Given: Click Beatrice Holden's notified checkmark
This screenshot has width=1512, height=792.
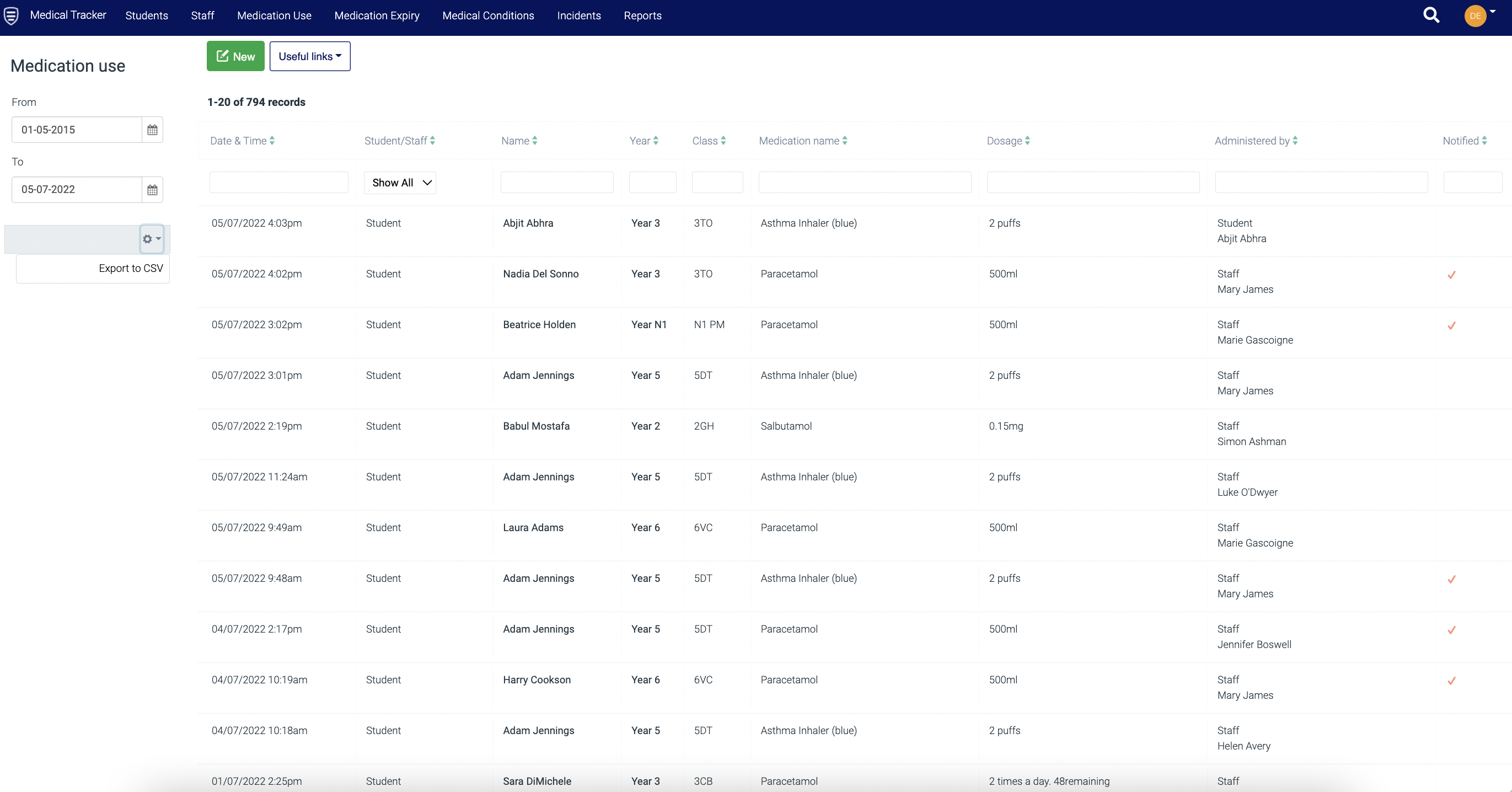Looking at the screenshot, I should pos(1451,326).
